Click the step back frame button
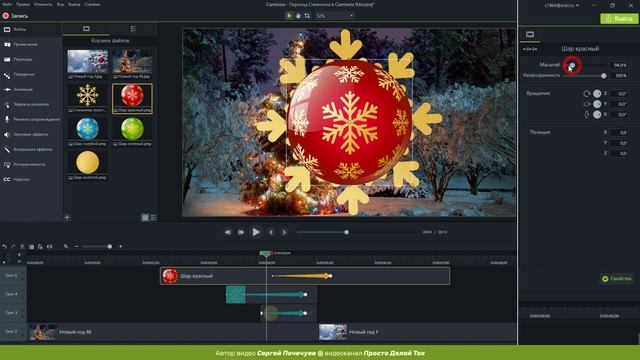This screenshot has height=360, width=640. pyautogui.click(x=228, y=232)
